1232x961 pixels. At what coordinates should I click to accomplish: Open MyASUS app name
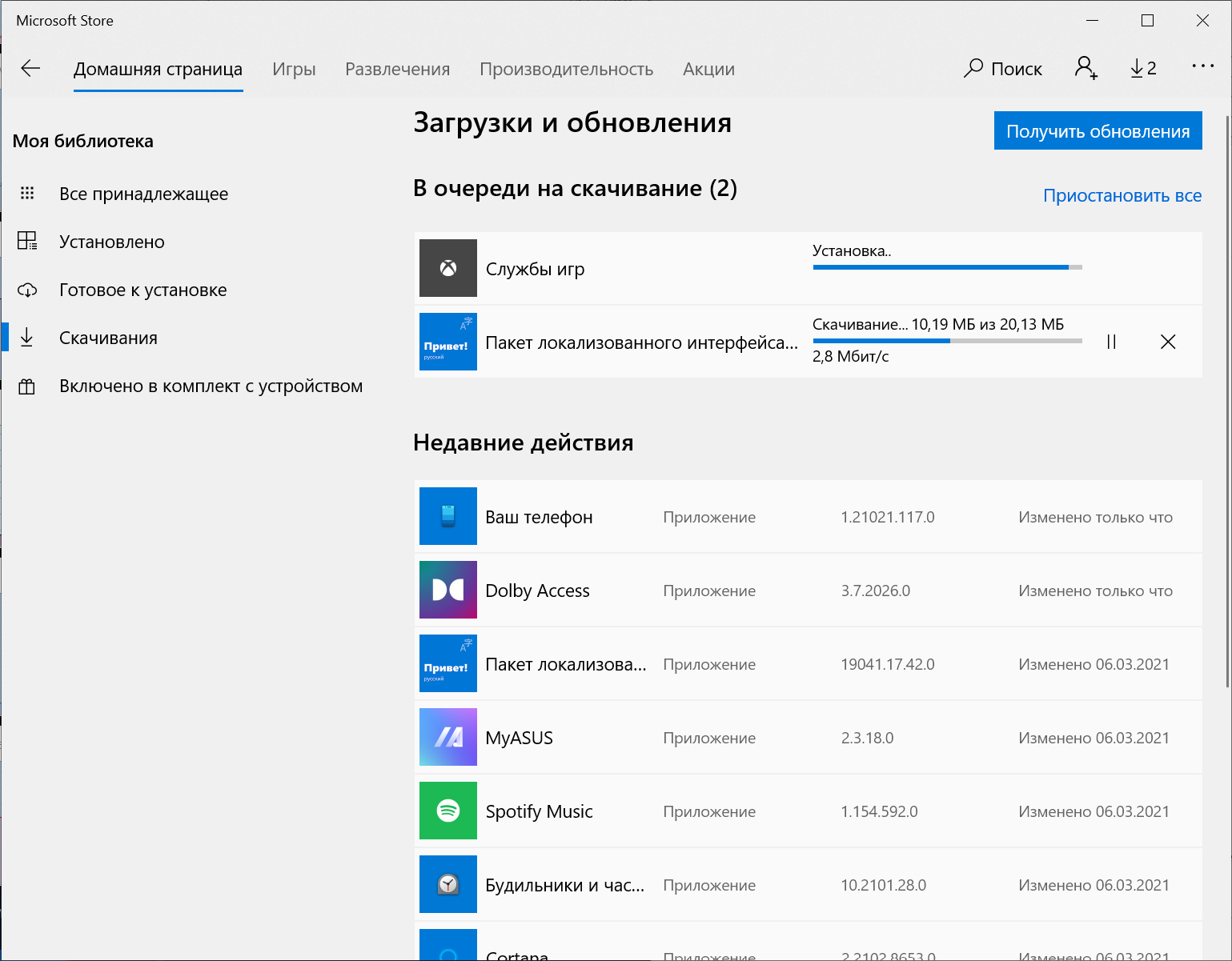click(520, 738)
